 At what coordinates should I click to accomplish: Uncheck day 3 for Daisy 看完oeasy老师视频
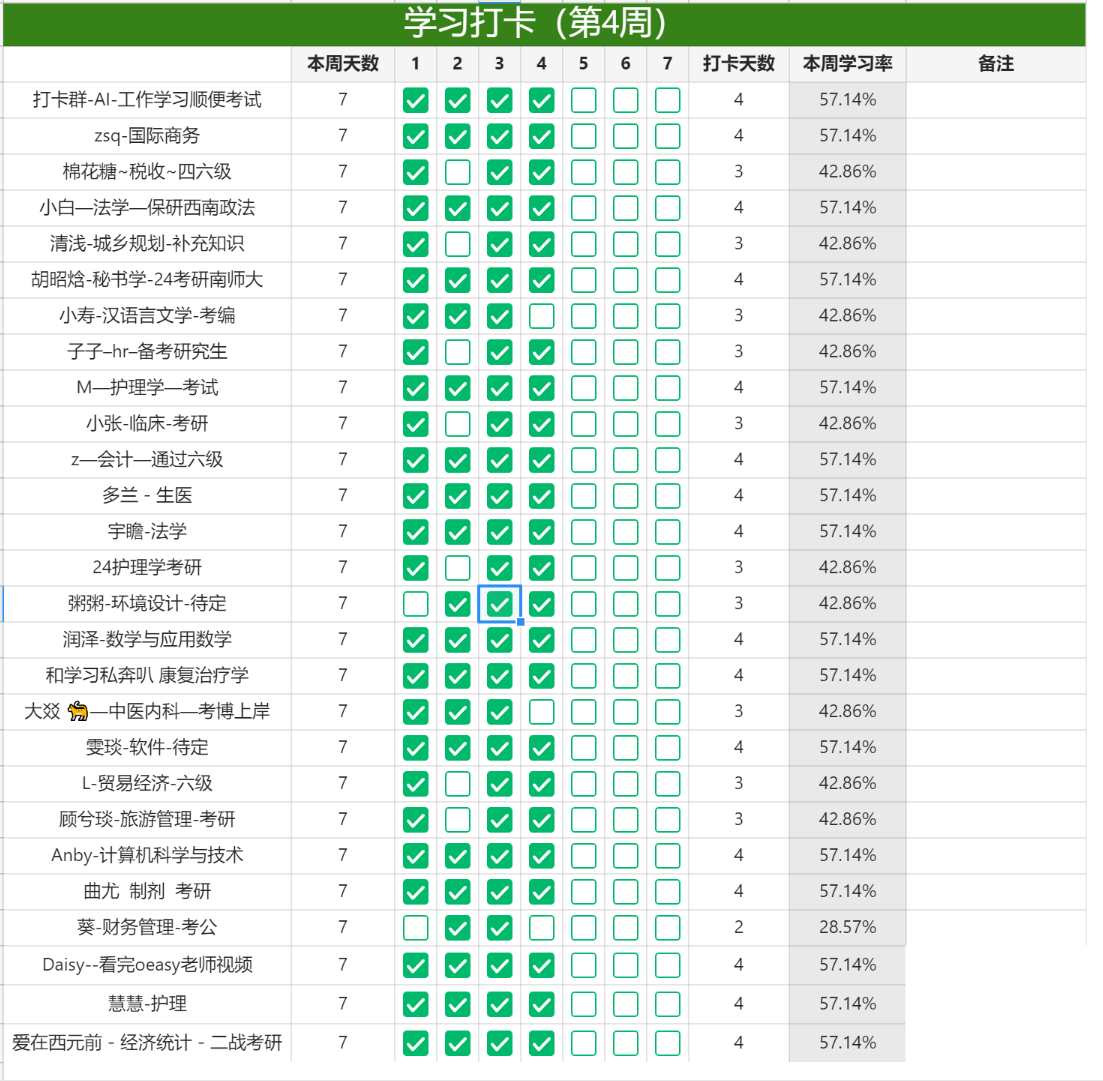coord(499,963)
